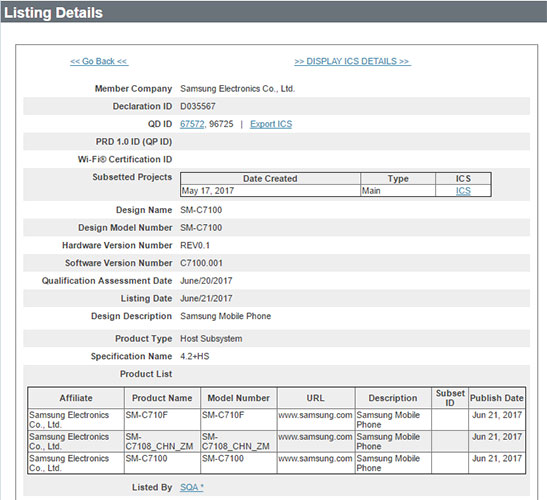Click Design Description value Samsung Mobile Phone
The height and width of the screenshot is (500, 547).
[x=225, y=316]
